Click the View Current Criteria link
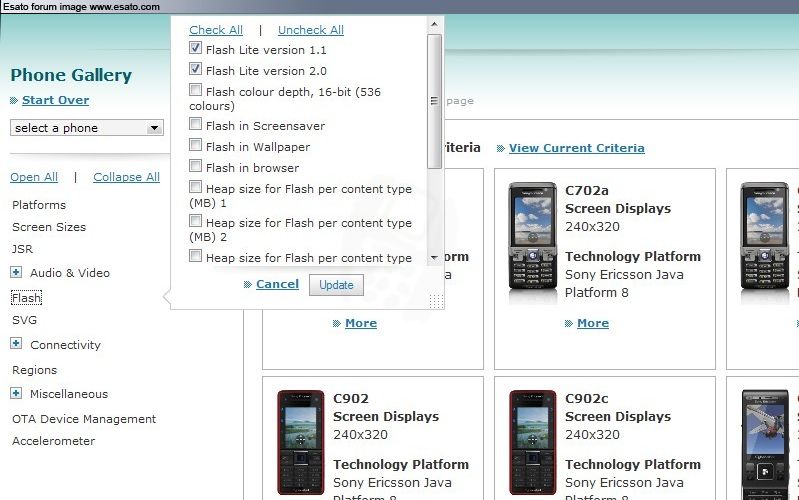Image resolution: width=799 pixels, height=500 pixels. [x=577, y=148]
